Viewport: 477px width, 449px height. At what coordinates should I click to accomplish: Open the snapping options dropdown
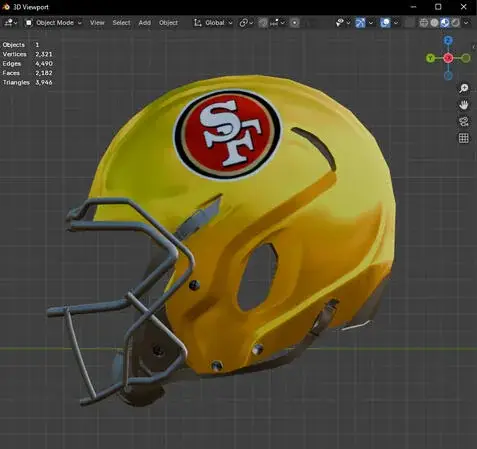pyautogui.click(x=277, y=23)
